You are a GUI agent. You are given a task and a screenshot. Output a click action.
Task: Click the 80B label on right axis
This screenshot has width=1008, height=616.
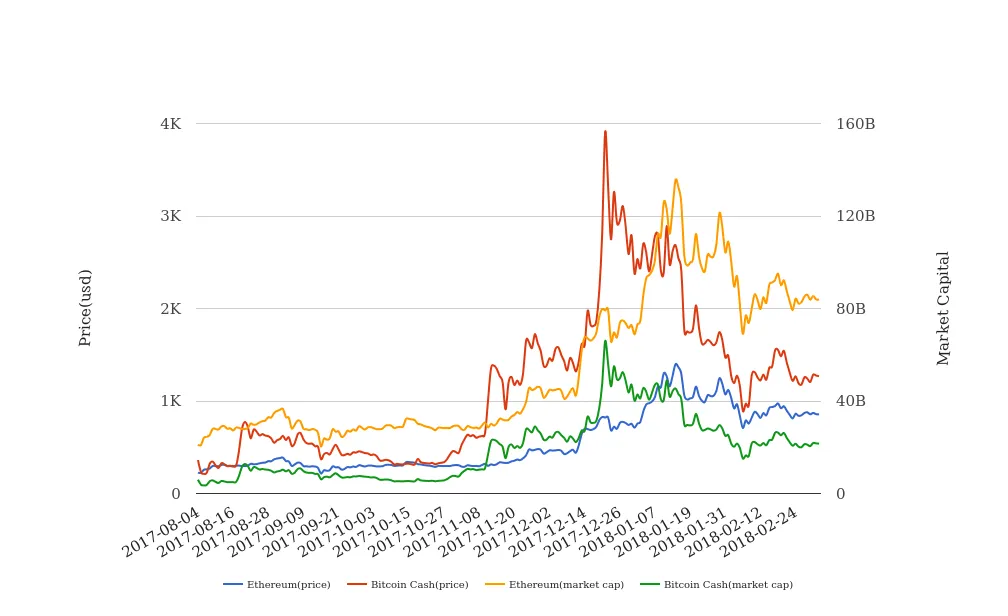pyautogui.click(x=851, y=309)
